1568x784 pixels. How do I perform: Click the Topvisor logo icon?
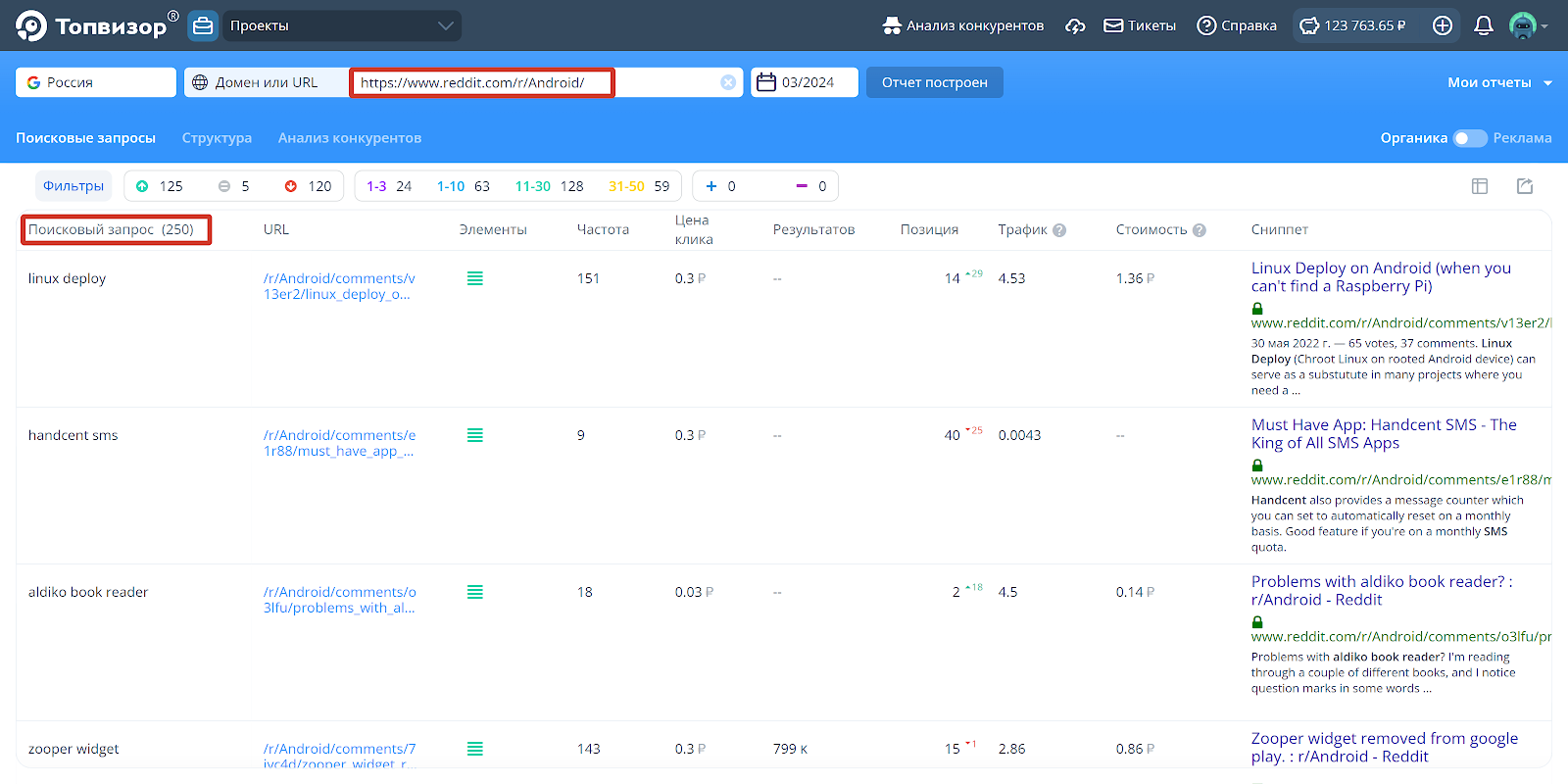point(31,25)
